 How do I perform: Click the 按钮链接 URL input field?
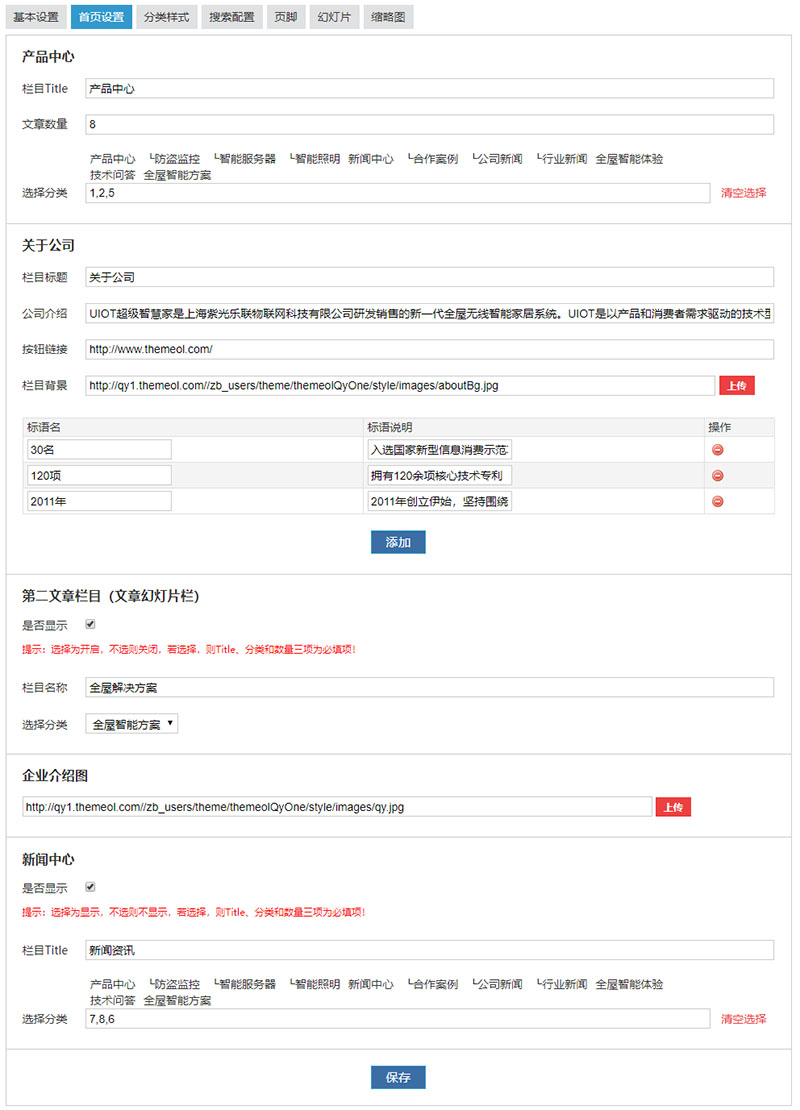click(x=429, y=349)
